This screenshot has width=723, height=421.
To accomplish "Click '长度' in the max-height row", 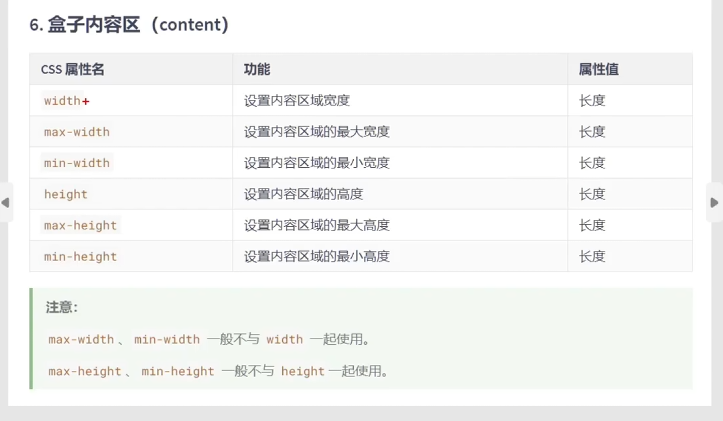I will click(x=592, y=225).
